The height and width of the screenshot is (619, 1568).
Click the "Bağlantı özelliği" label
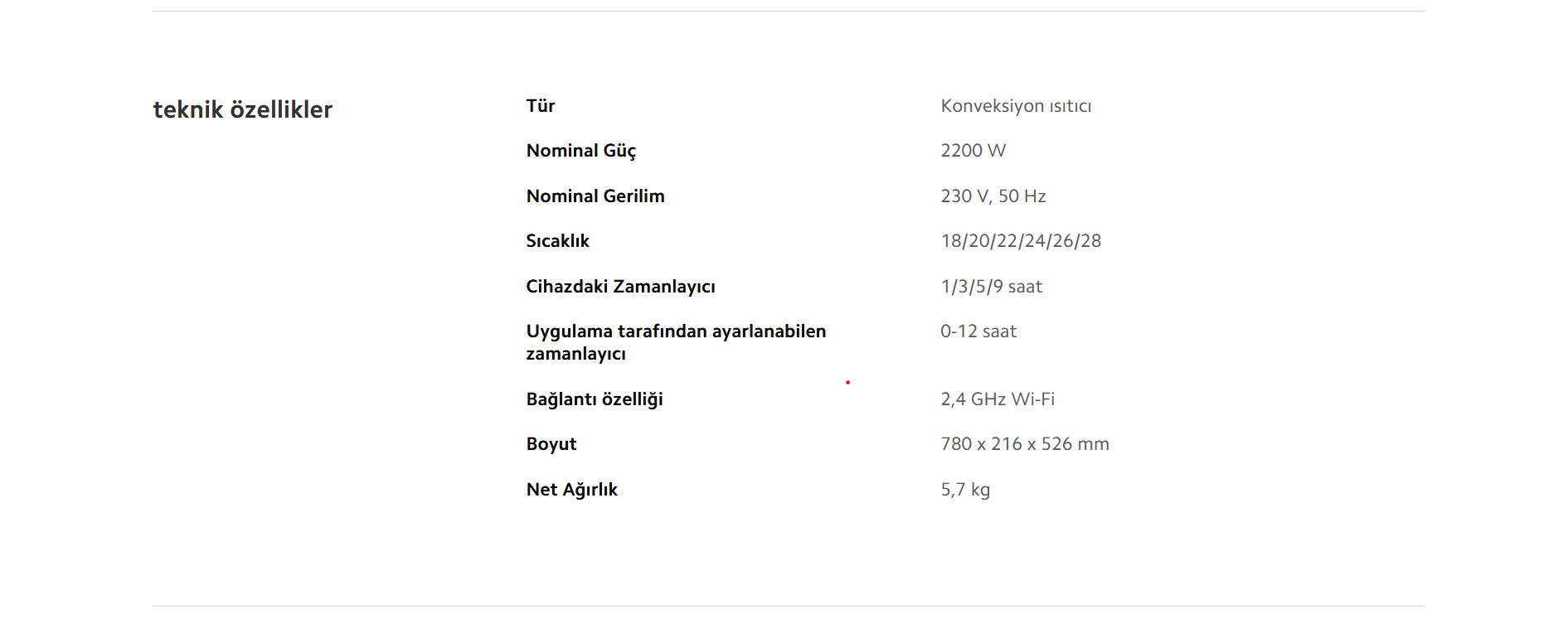[x=595, y=399]
